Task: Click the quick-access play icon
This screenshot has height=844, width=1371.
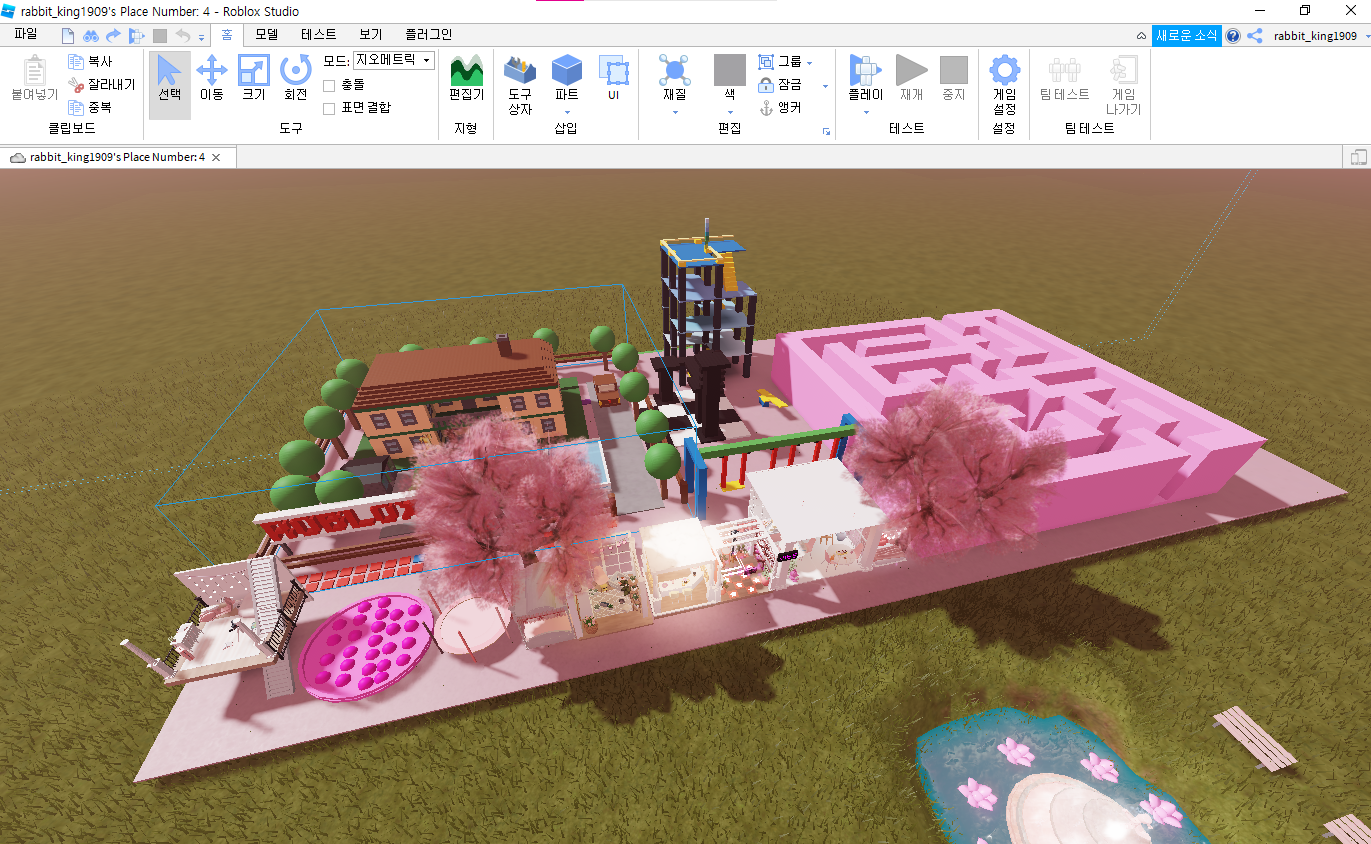Action: (x=136, y=35)
